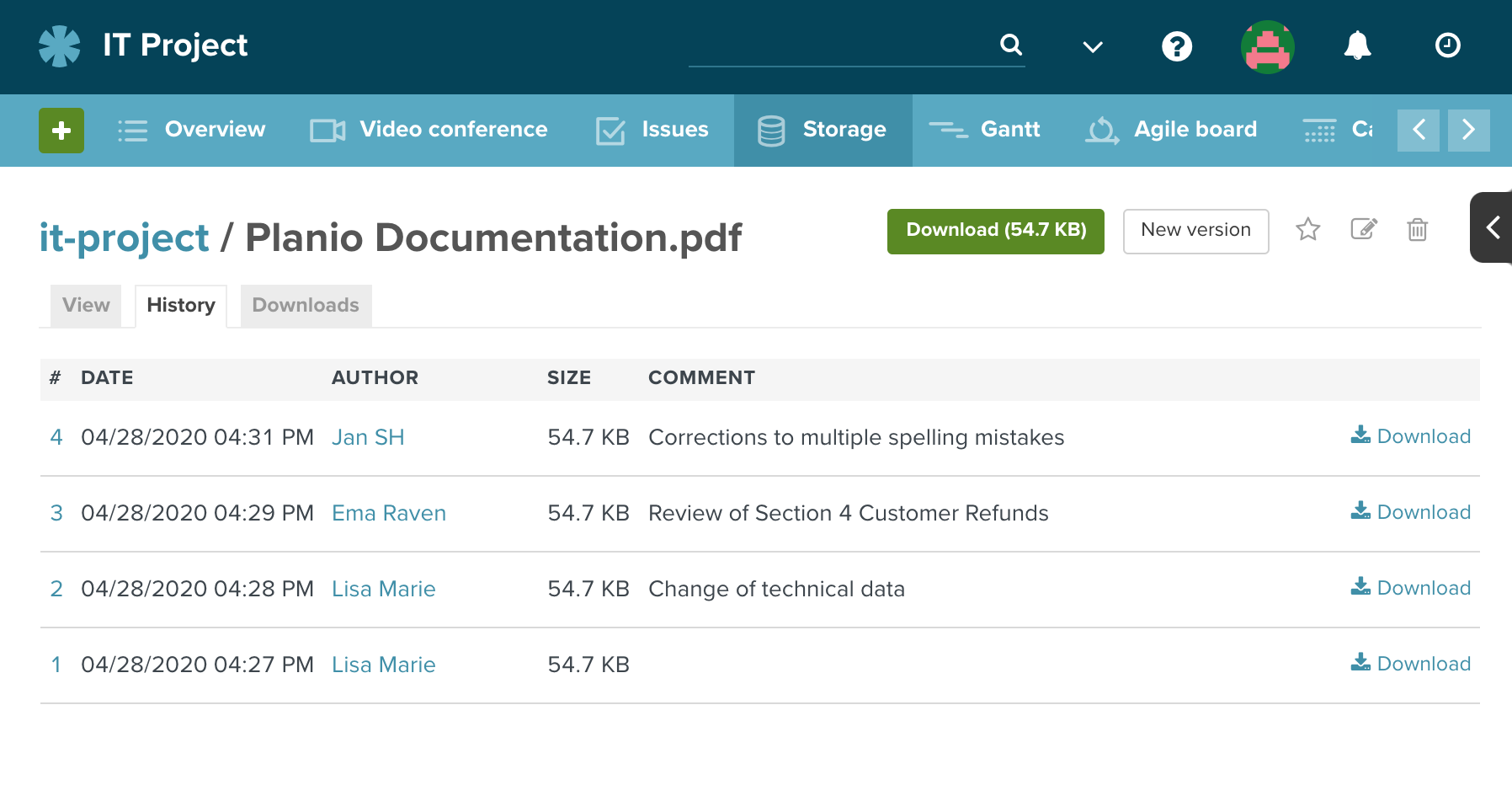The image size is (1512, 785).
Task: Select the Storage tab
Action: point(823,130)
